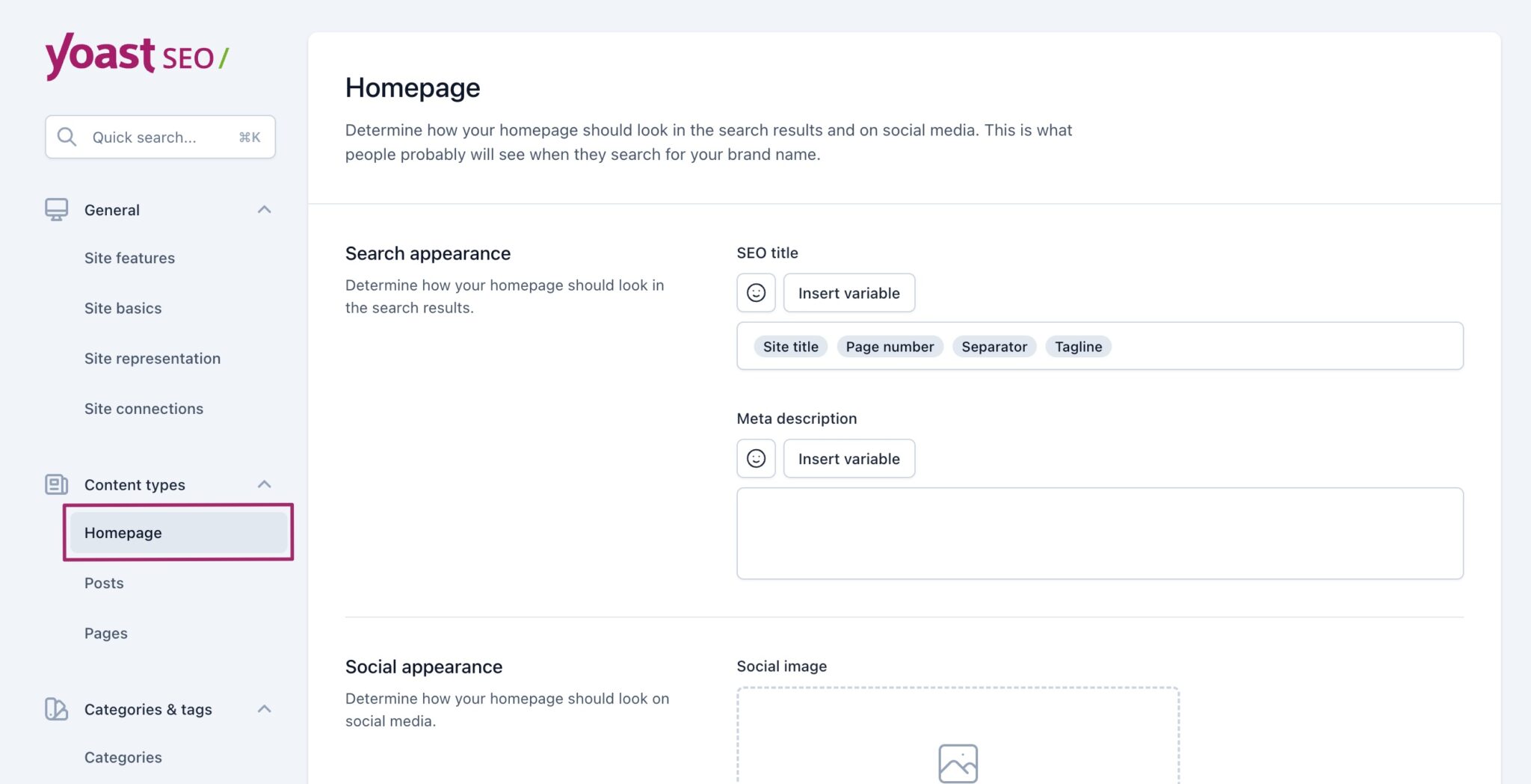Switch to Posts settings
Viewport: 1531px width, 784px height.
pyautogui.click(x=104, y=583)
